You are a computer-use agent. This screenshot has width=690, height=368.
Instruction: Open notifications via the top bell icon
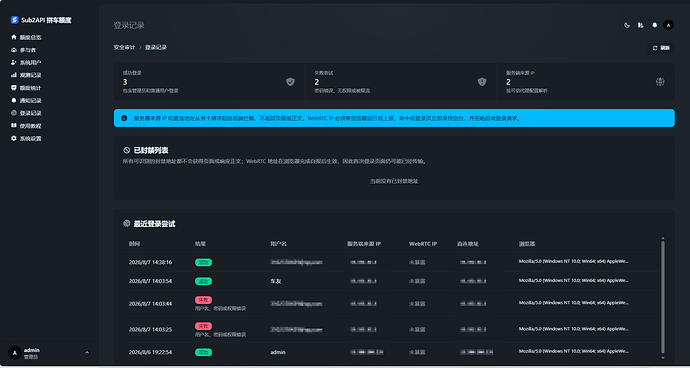(x=655, y=25)
